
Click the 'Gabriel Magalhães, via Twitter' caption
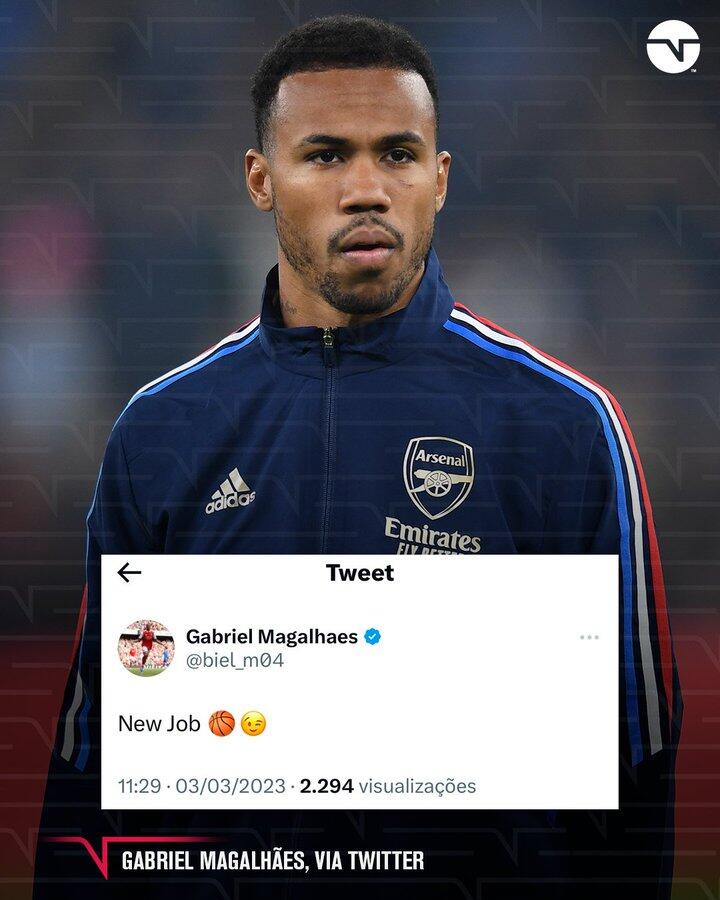(273, 860)
